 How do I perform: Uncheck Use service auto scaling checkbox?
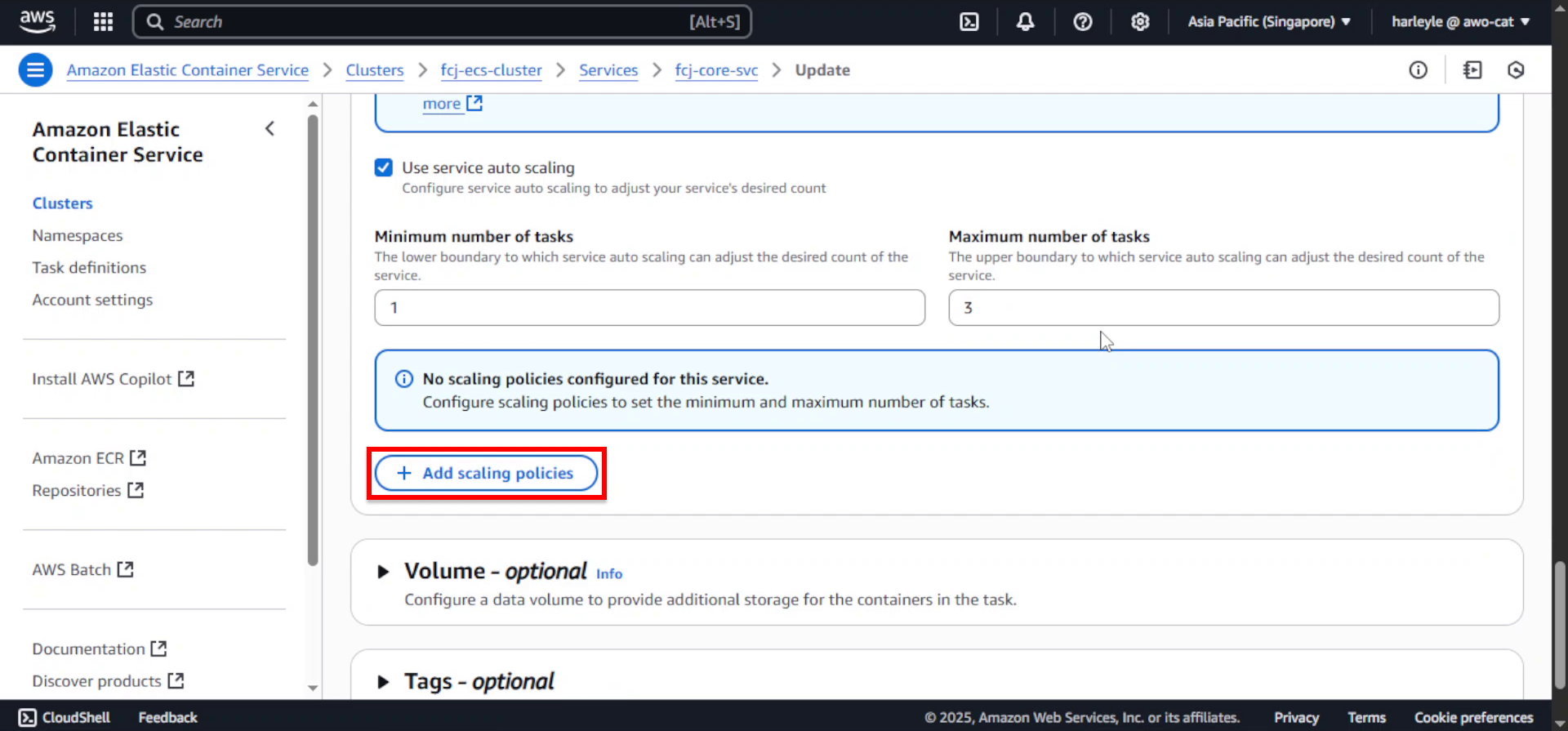click(383, 167)
